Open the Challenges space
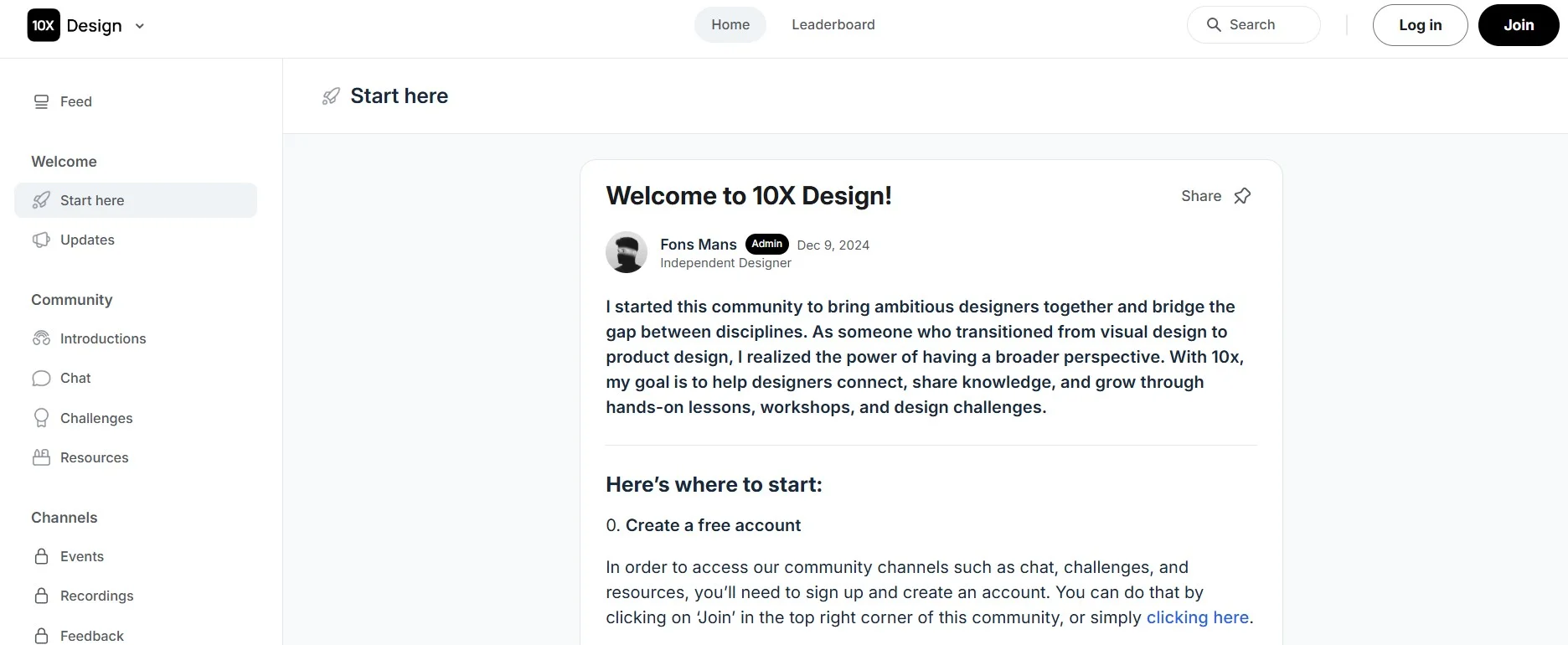 pyautogui.click(x=136, y=418)
